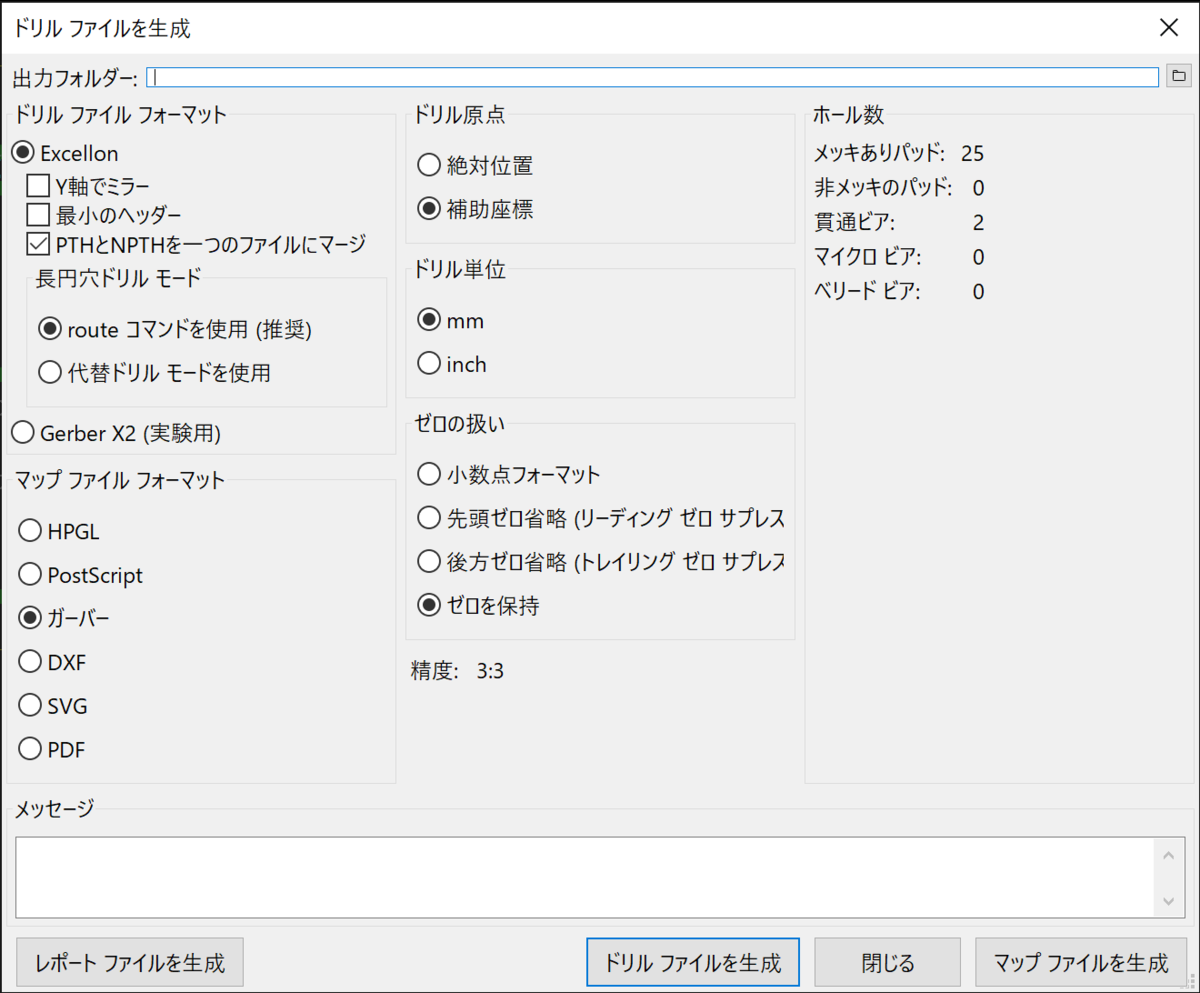This screenshot has height=993, width=1200.
Task: Select PDF map file format
Action: coord(30,749)
